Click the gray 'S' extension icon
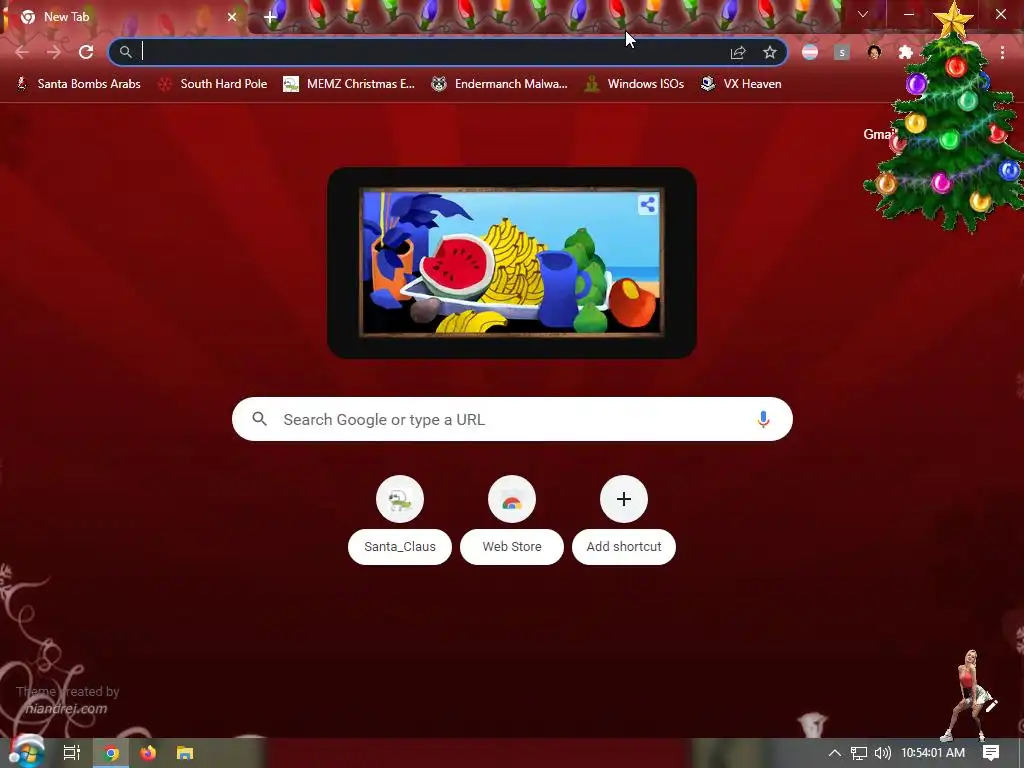This screenshot has height=768, width=1024. point(842,52)
